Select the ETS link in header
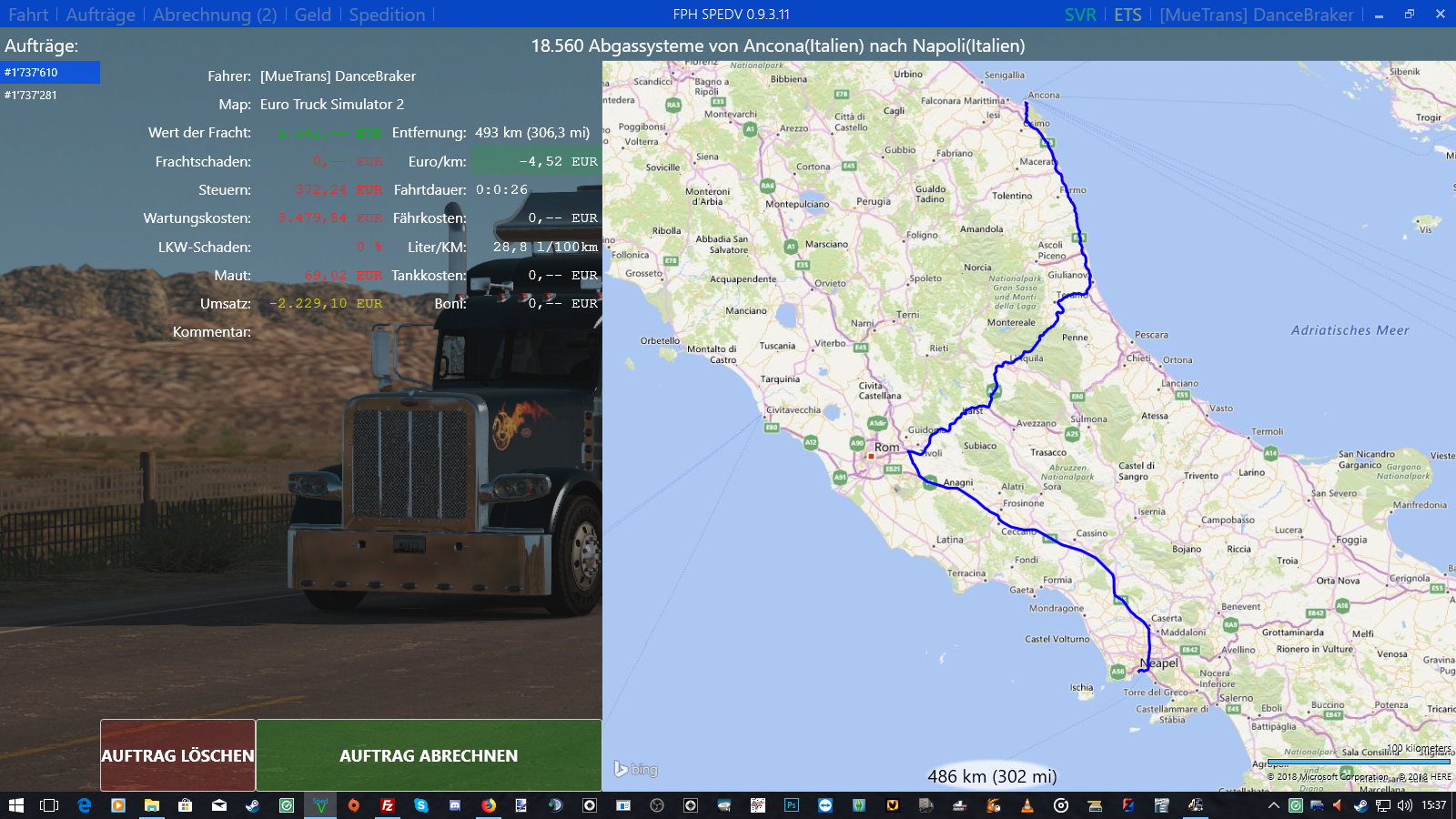This screenshot has width=1456, height=819. (x=1127, y=15)
